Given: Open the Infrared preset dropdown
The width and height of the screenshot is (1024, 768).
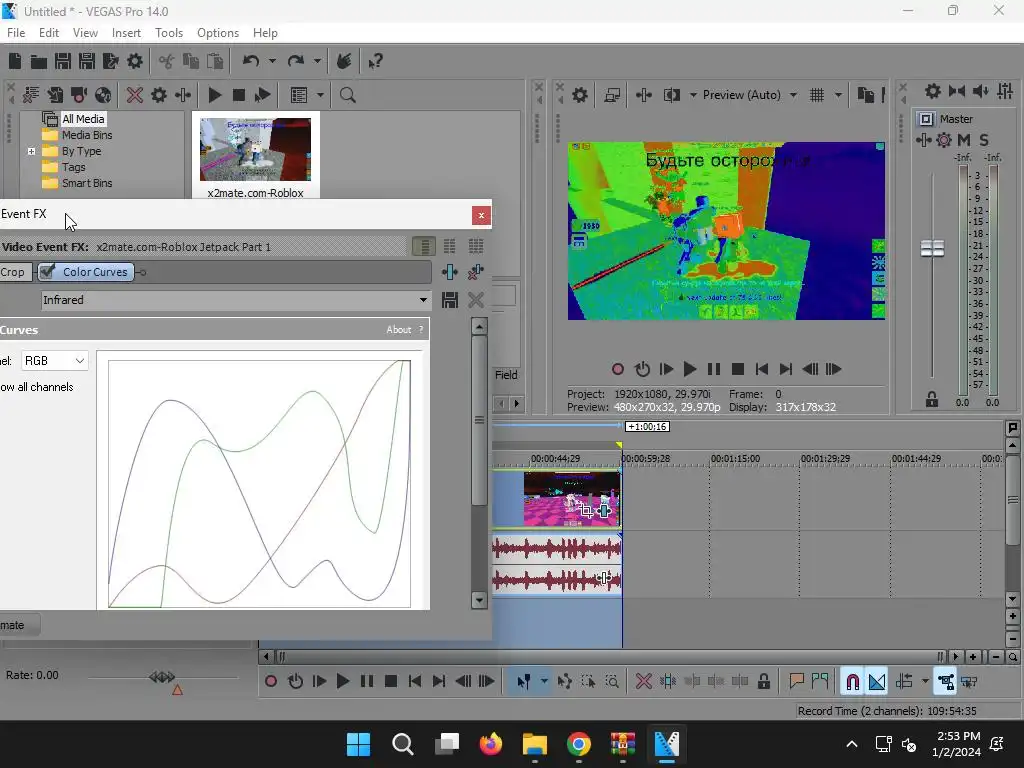Looking at the screenshot, I should coord(423,300).
